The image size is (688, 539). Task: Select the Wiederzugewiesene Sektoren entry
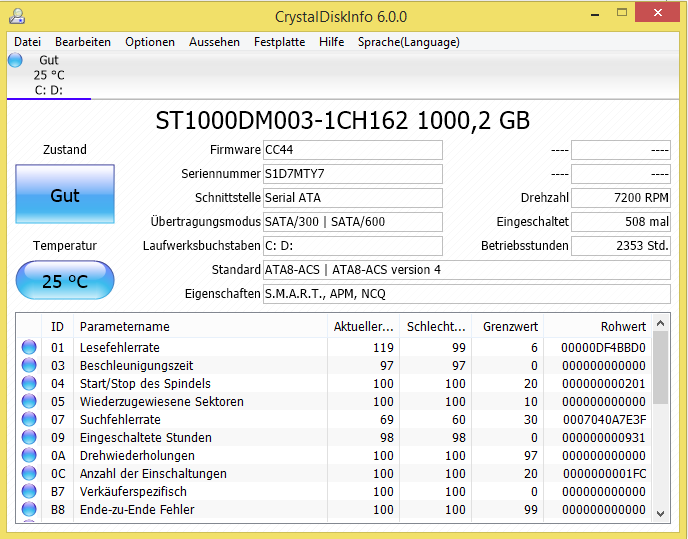tap(161, 402)
